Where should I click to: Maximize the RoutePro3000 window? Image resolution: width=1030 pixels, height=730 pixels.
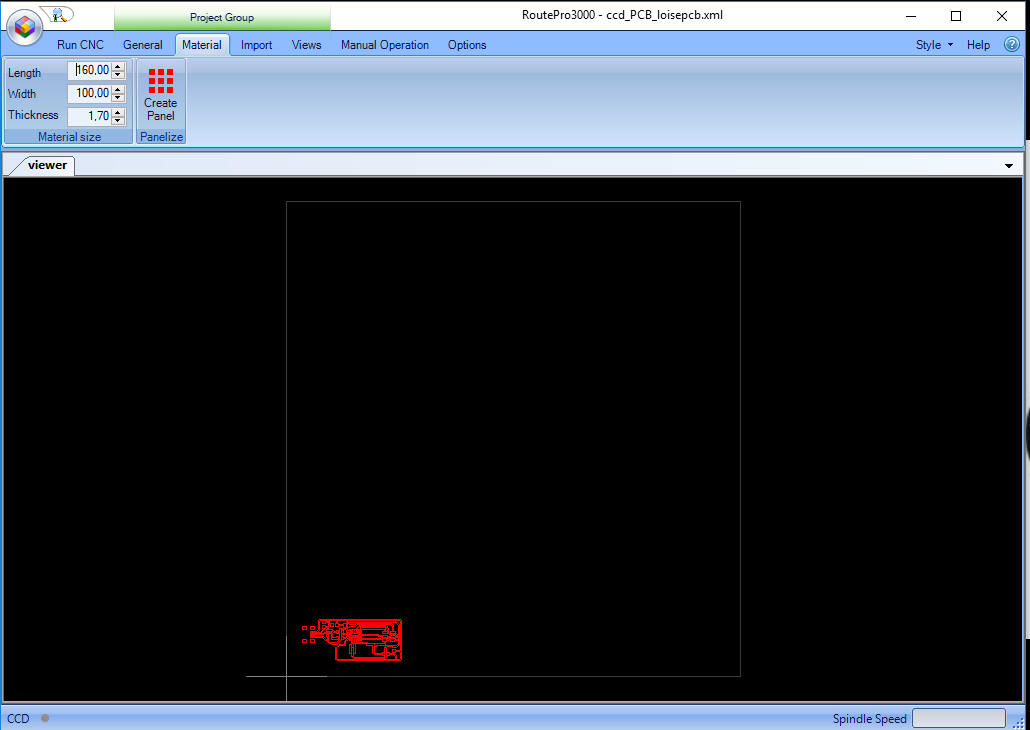coord(956,16)
